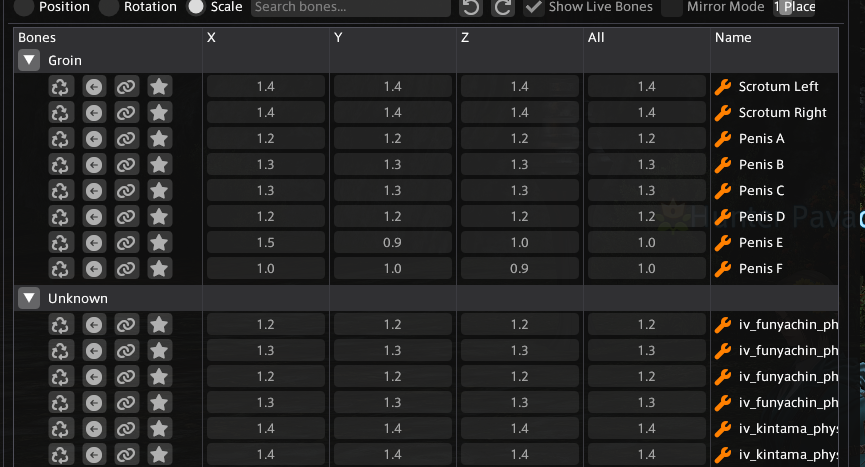Viewport: 865px width, 467px height.
Task: Click the redo arrow icon in toolbar
Action: coord(503,7)
